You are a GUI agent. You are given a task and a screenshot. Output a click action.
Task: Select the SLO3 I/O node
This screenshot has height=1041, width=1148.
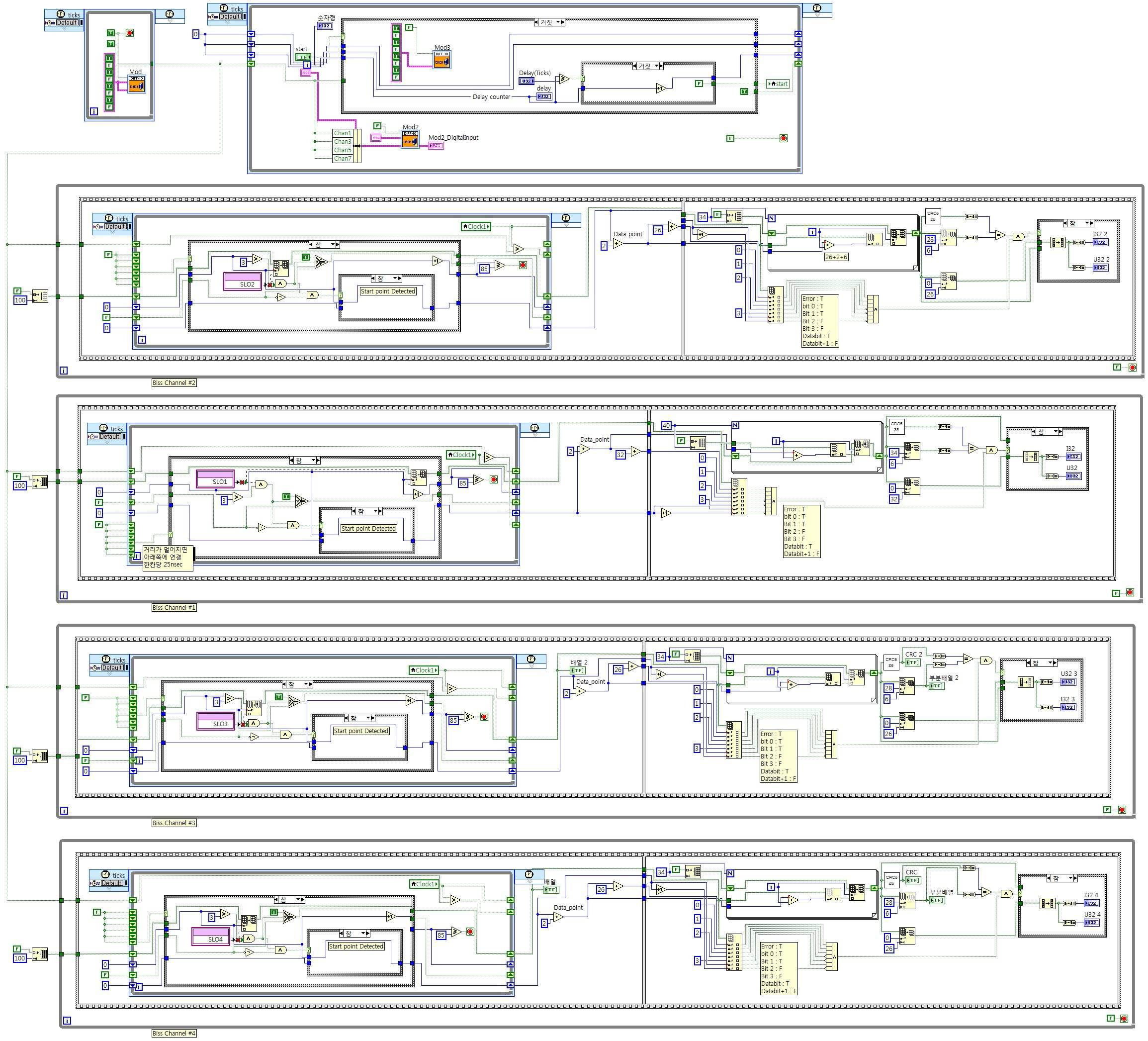[216, 721]
